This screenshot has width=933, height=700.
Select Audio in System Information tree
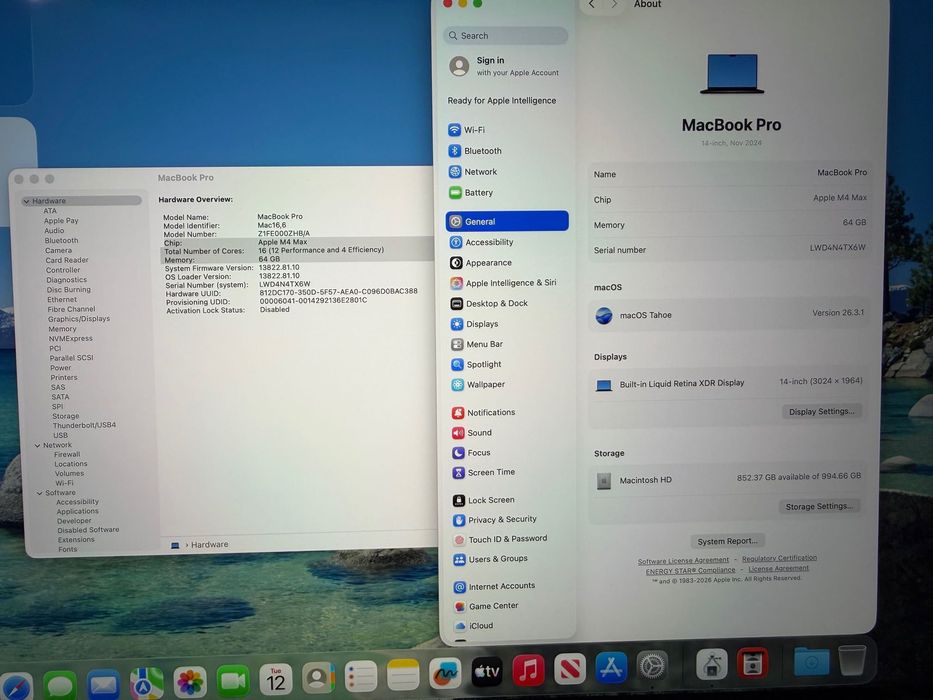pyautogui.click(x=54, y=230)
